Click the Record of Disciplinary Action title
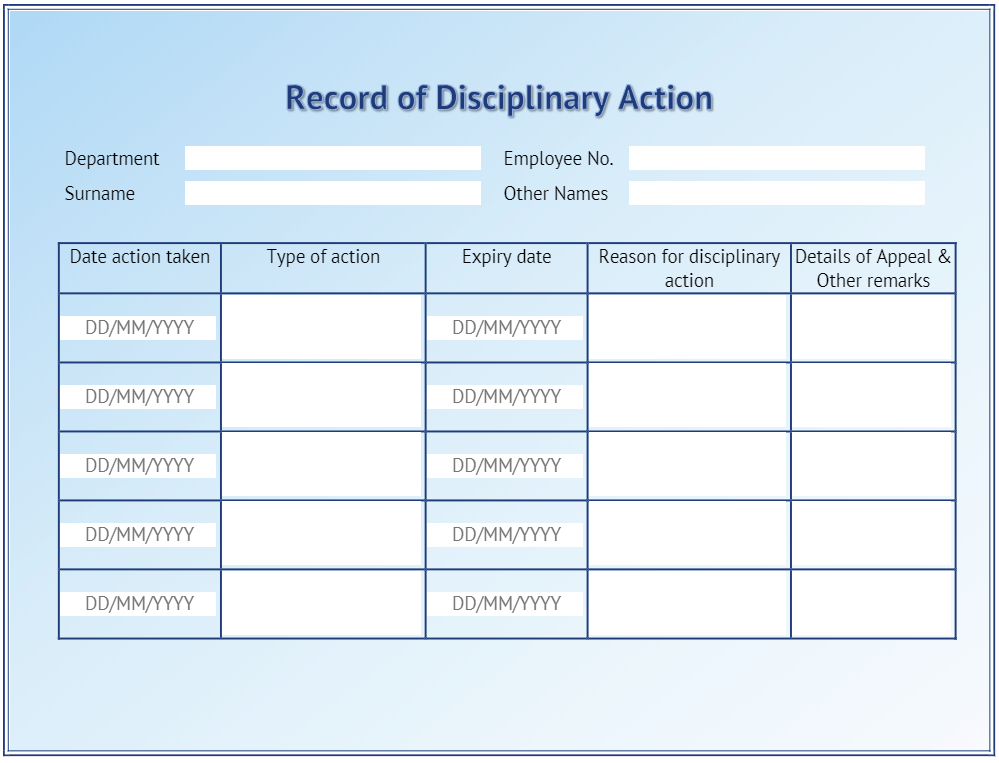Viewport: 999px width, 763px height. coord(499,98)
